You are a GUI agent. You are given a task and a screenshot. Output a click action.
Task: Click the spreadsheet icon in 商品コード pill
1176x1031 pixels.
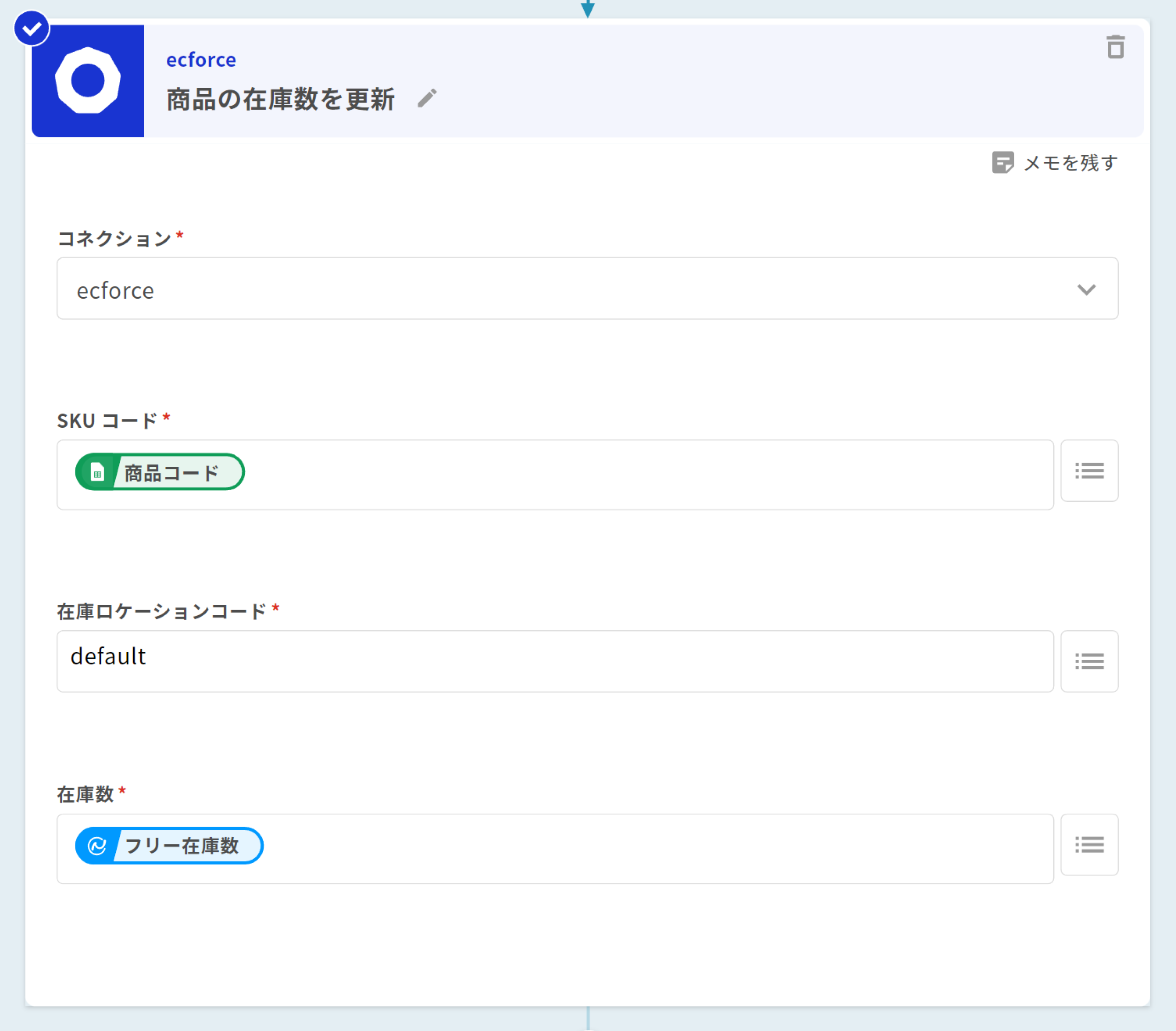[97, 472]
